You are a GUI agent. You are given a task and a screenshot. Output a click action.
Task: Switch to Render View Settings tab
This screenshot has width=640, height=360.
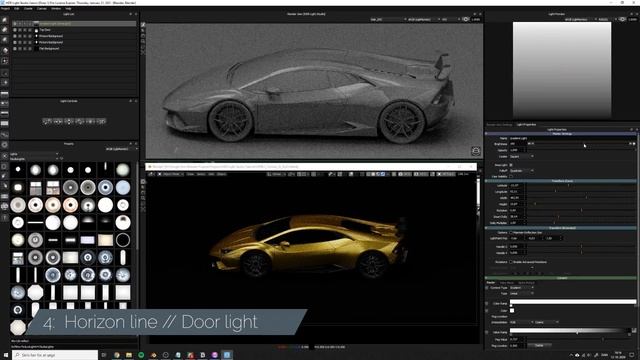tap(499, 124)
